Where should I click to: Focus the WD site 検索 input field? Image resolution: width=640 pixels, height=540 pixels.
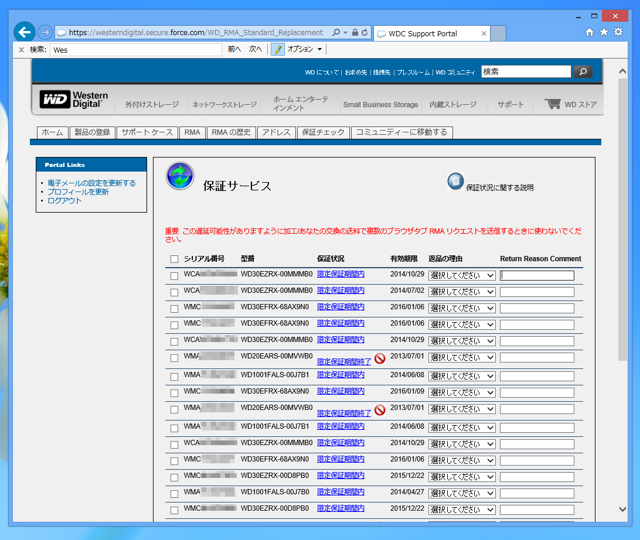(x=526, y=72)
